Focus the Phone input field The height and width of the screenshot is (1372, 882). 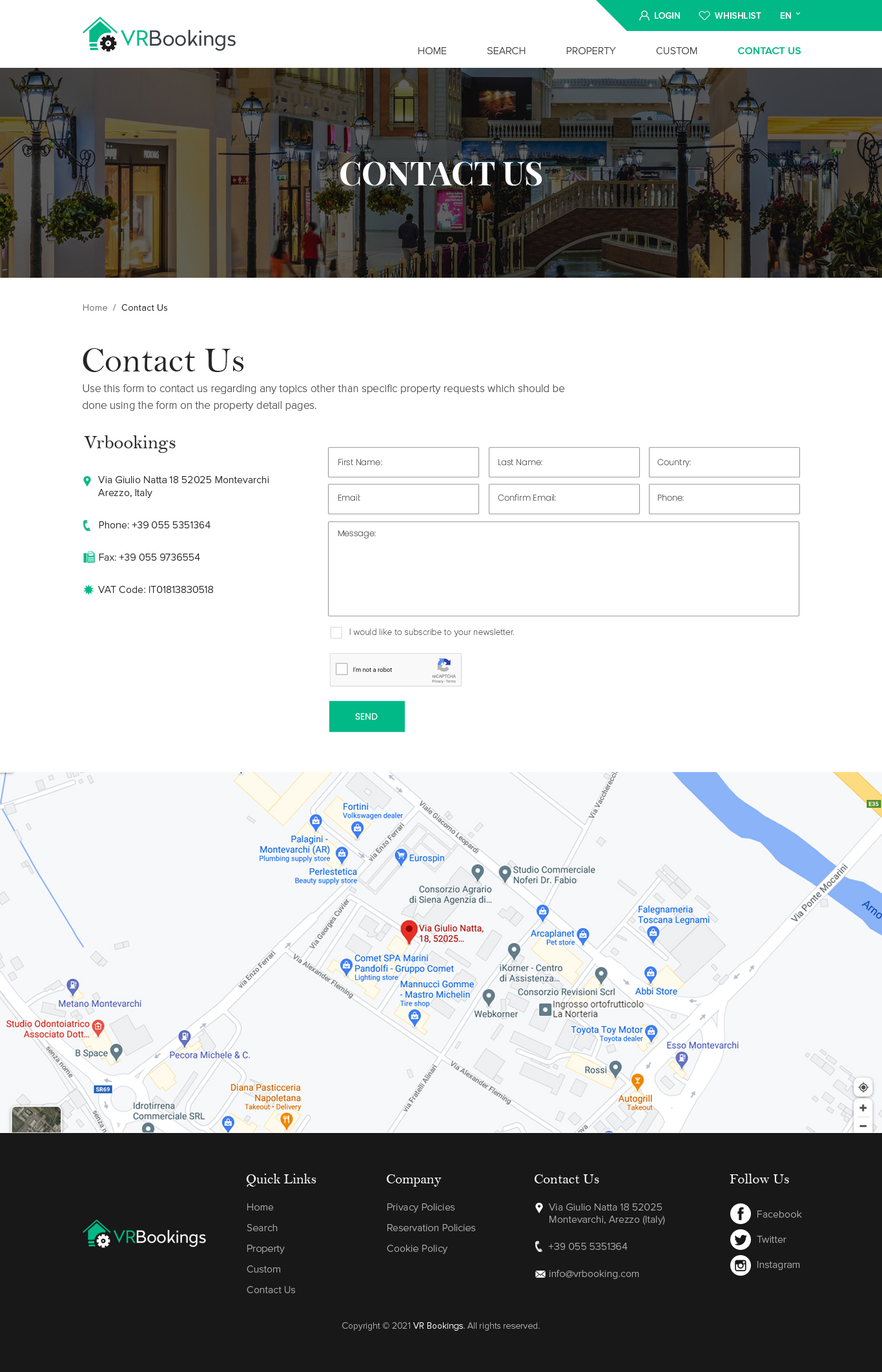724,499
